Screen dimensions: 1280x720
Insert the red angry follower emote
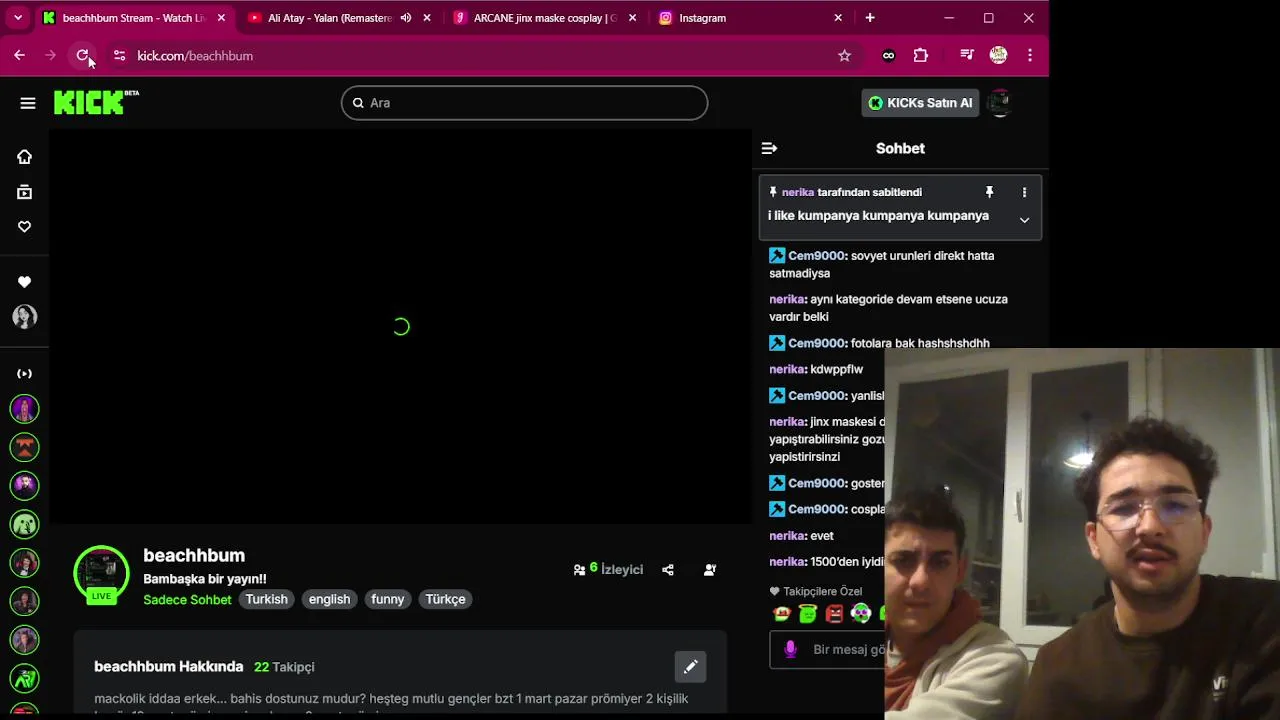click(x=834, y=614)
